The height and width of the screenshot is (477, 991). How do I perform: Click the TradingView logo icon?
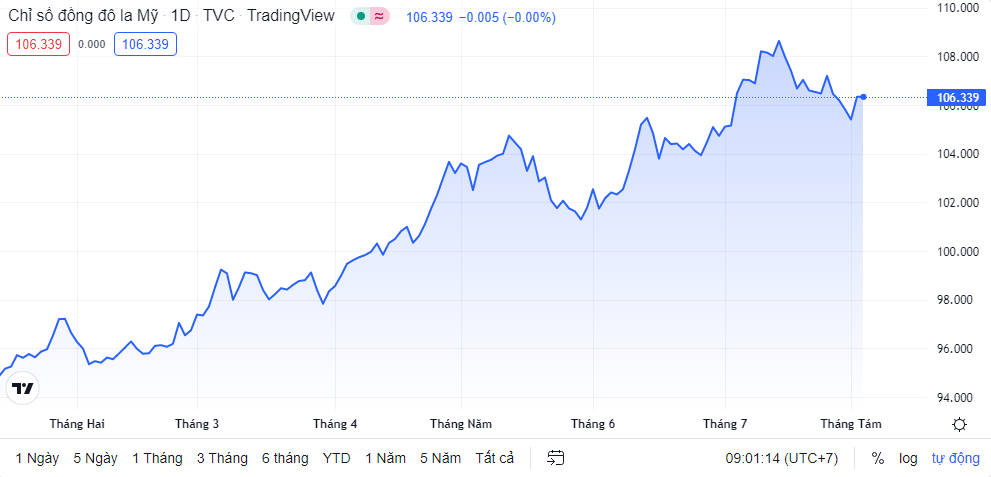(x=23, y=389)
